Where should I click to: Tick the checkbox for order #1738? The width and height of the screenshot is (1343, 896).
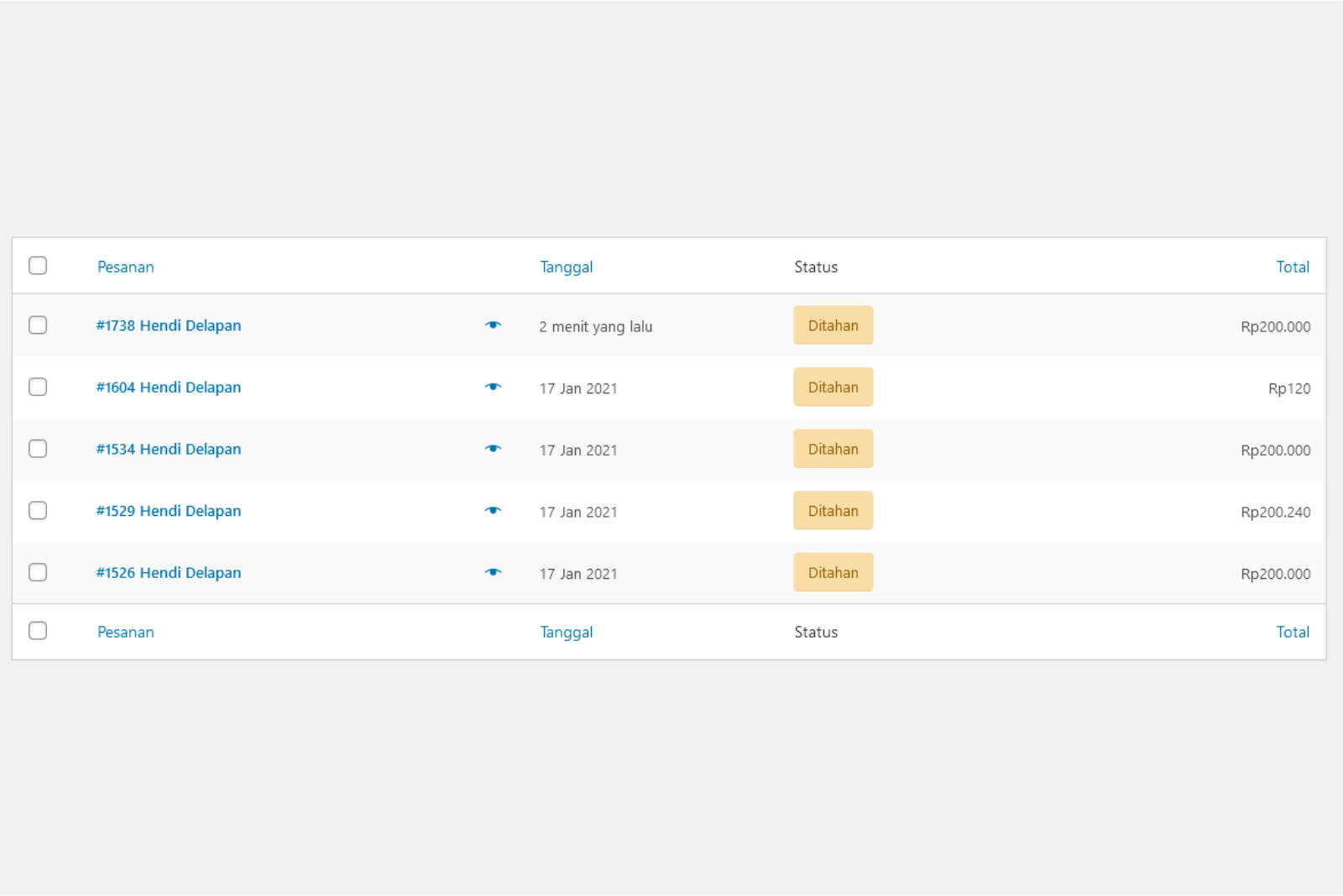[38, 325]
